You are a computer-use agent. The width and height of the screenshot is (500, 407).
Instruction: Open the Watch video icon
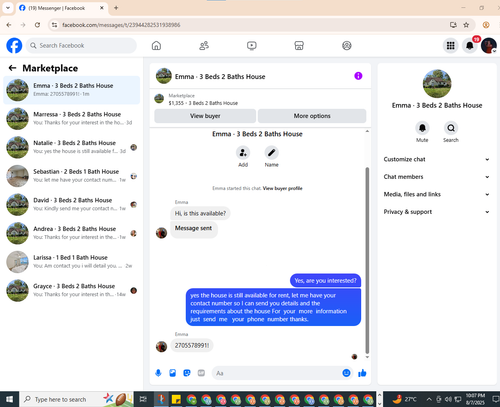252,45
